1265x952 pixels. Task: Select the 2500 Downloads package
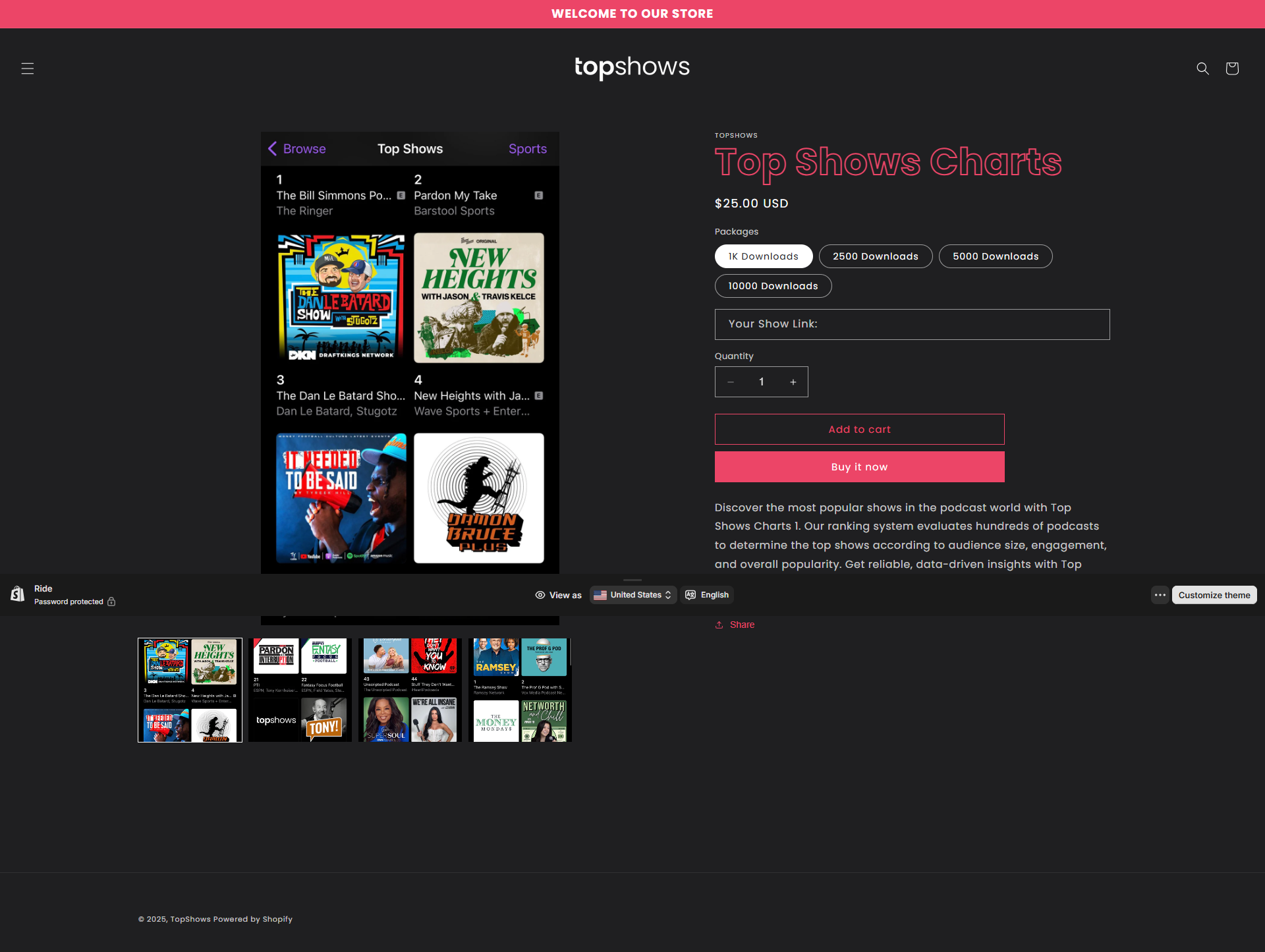pos(875,256)
